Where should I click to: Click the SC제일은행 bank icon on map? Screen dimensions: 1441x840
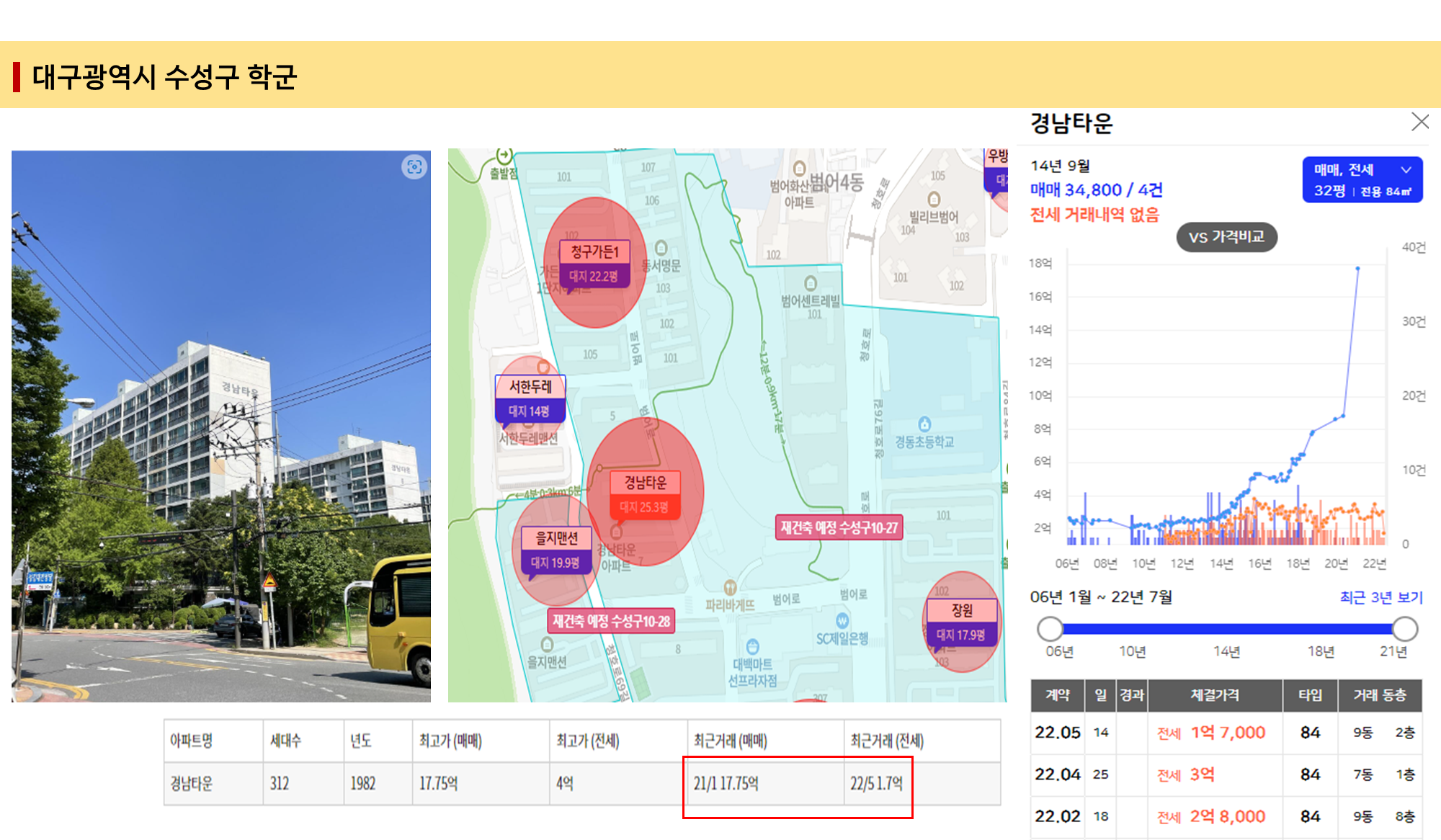(x=842, y=621)
